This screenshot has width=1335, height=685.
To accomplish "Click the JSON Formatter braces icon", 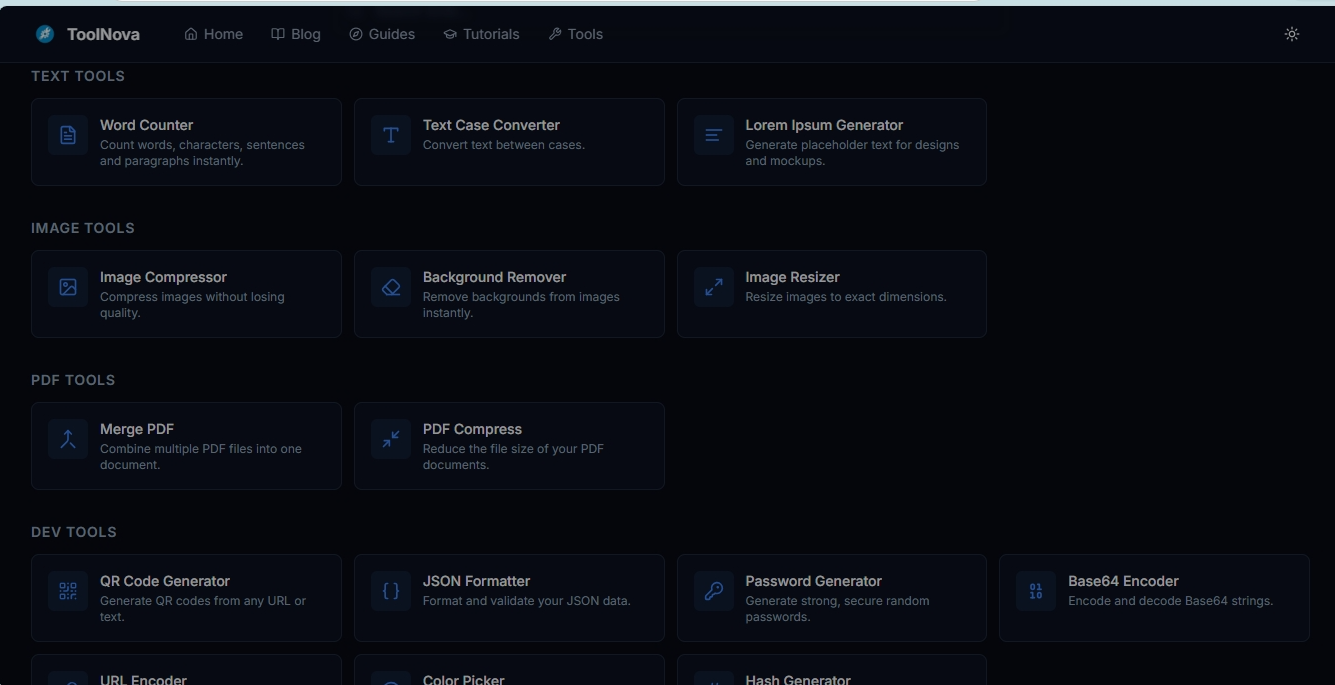I will [390, 591].
